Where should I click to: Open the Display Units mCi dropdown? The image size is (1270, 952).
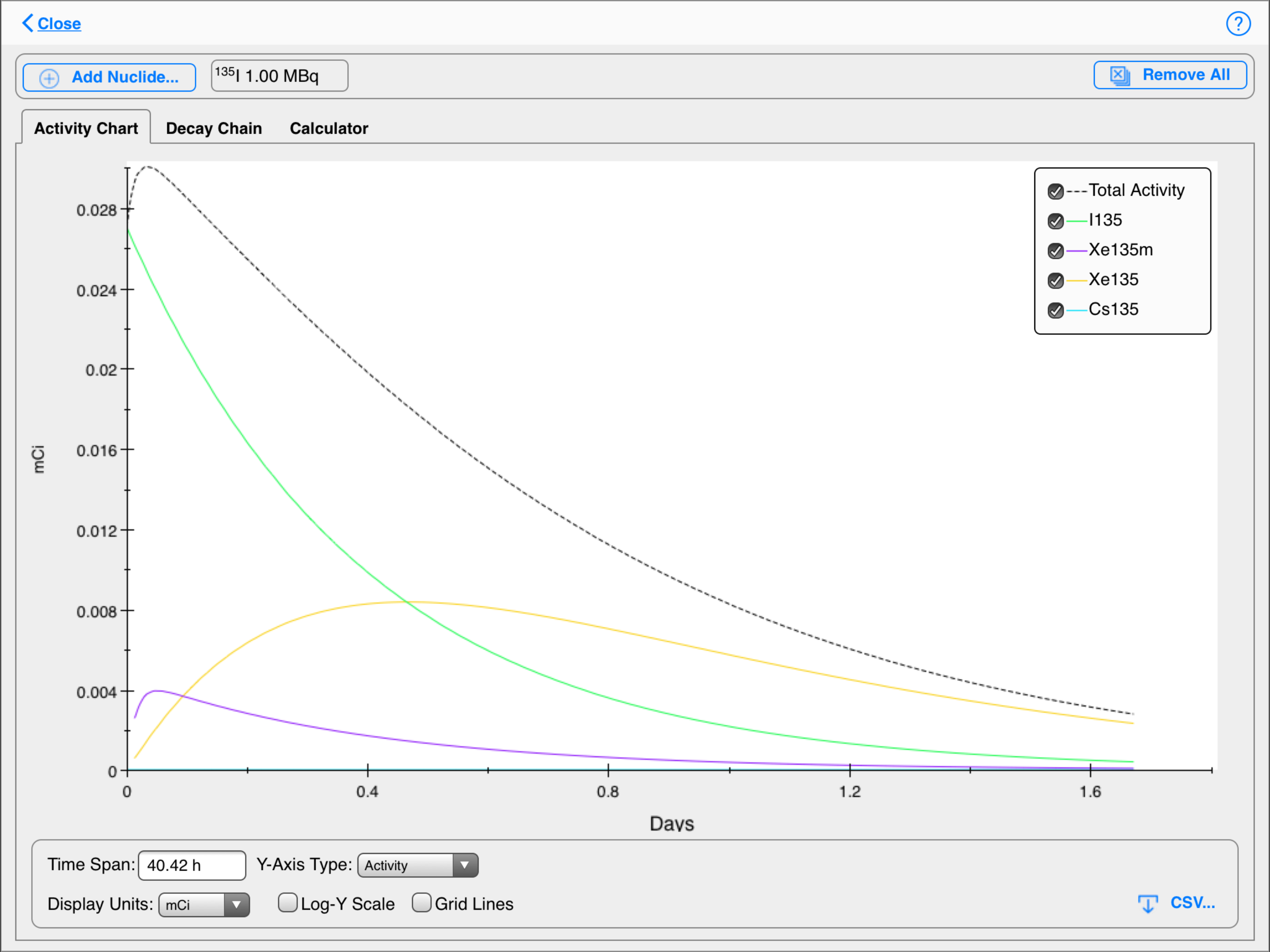click(x=204, y=905)
